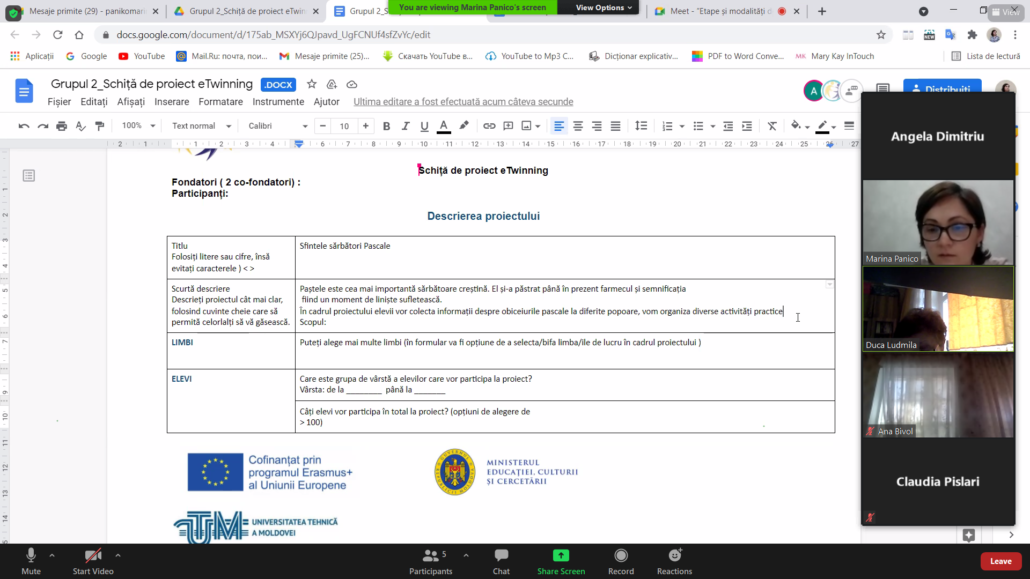Open the Formatare menu

[221, 102]
